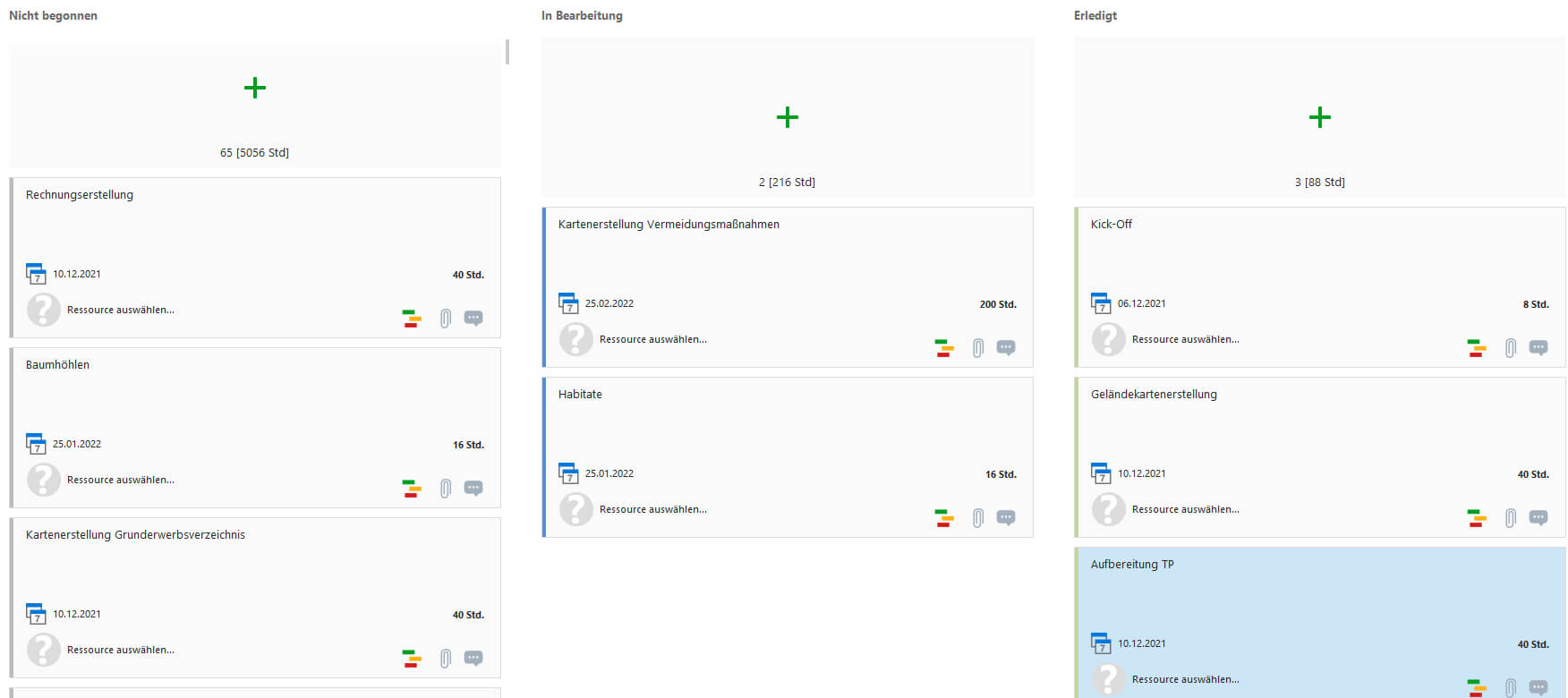Image resolution: width=1568 pixels, height=698 pixels.
Task: Click the In Bearbeitung column header
Action: coord(582,15)
